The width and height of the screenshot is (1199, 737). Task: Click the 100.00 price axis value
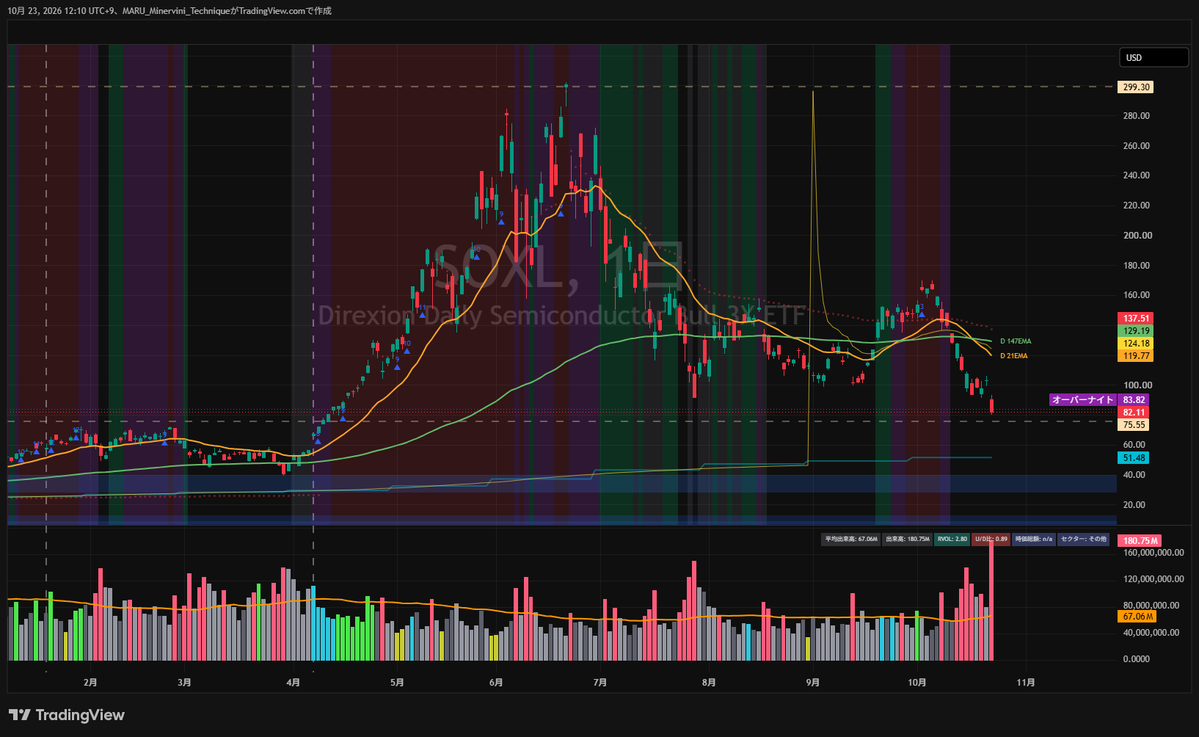tap(1137, 385)
